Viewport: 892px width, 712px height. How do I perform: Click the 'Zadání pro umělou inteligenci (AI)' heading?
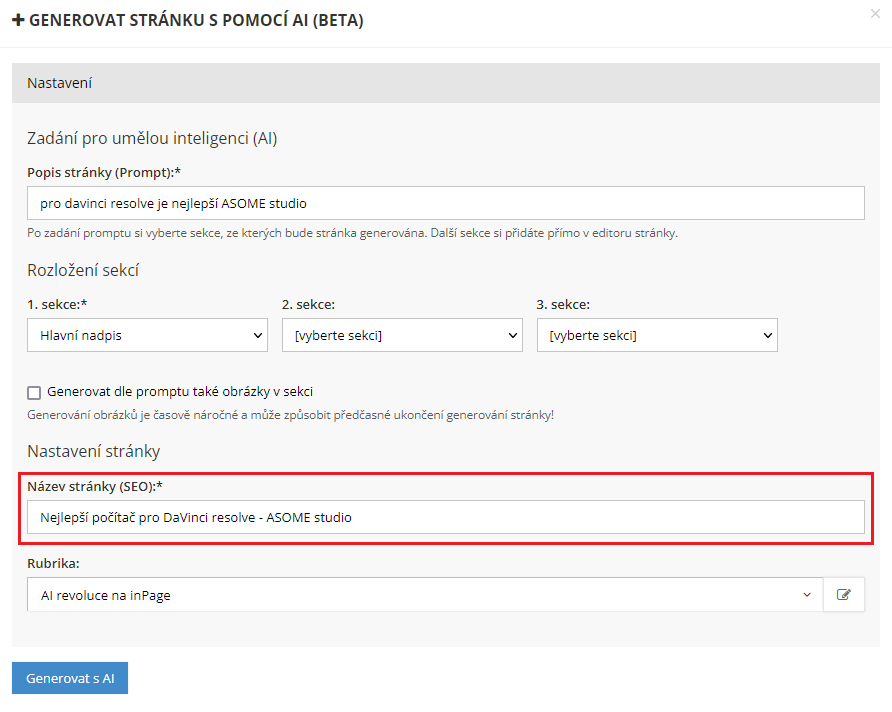coord(152,138)
